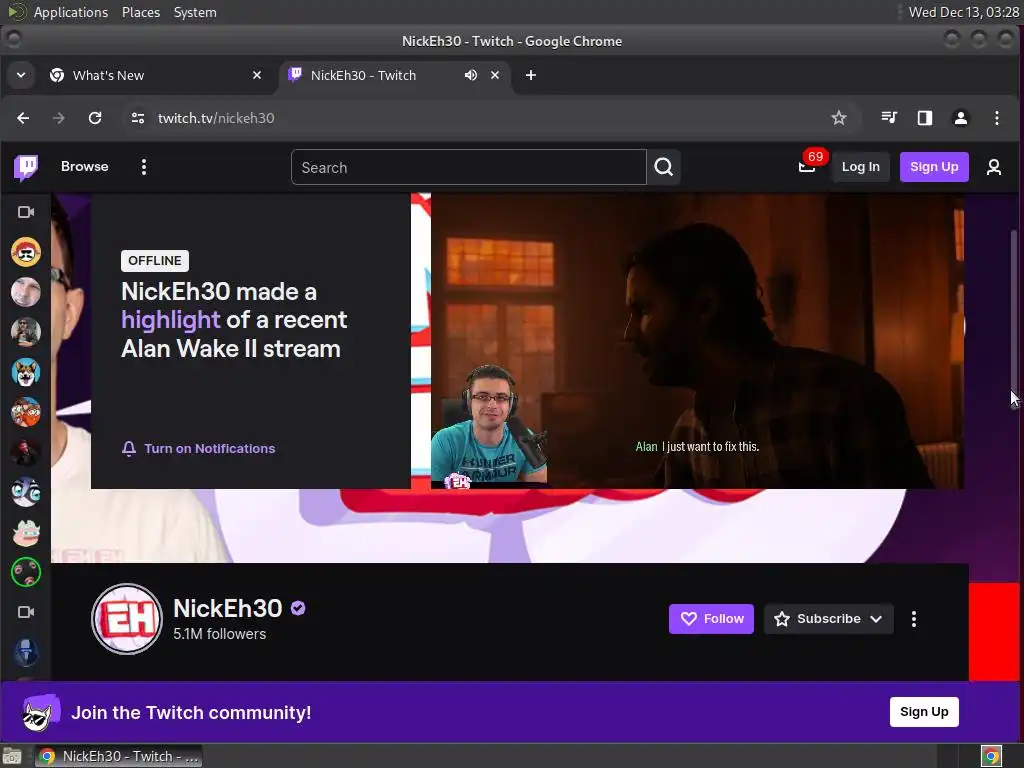Click the verified badge next to NickEh30
The height and width of the screenshot is (768, 1024).
(298, 608)
